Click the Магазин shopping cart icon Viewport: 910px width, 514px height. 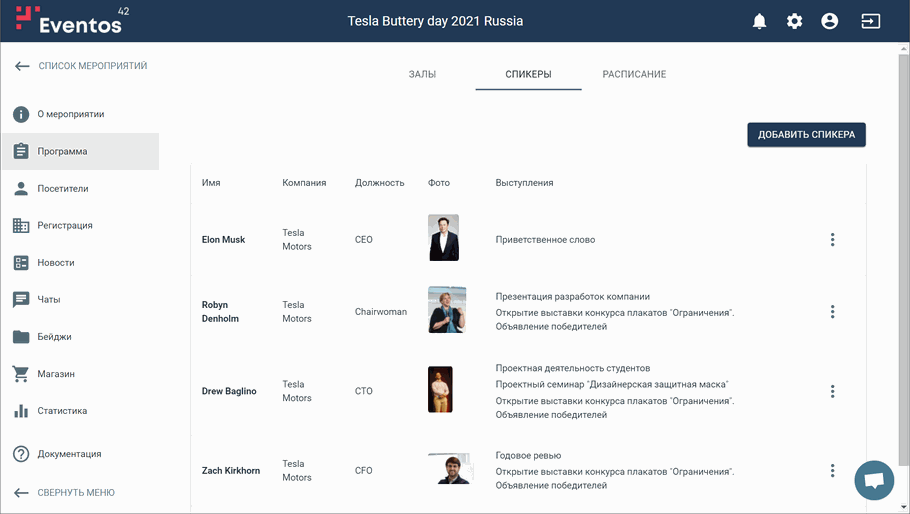coord(21,374)
